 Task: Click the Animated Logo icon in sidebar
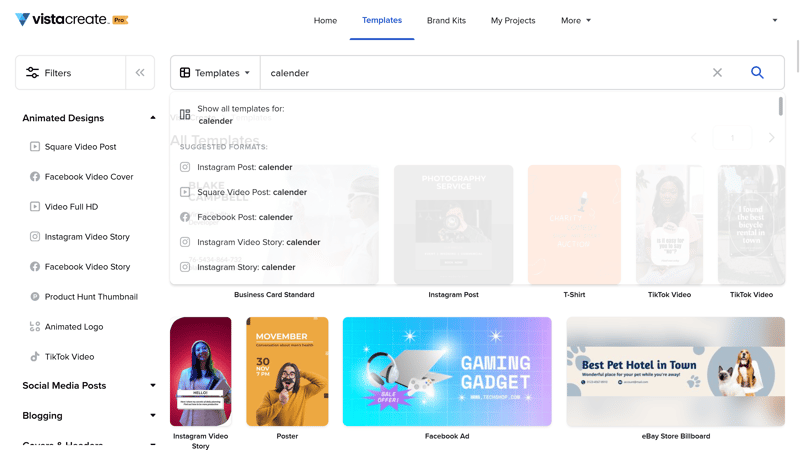pyautogui.click(x=35, y=327)
